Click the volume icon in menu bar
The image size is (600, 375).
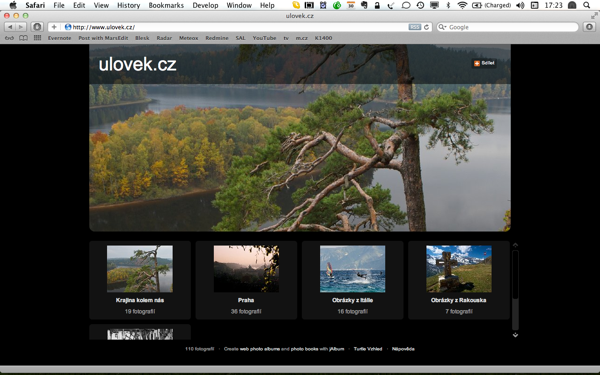point(520,5)
